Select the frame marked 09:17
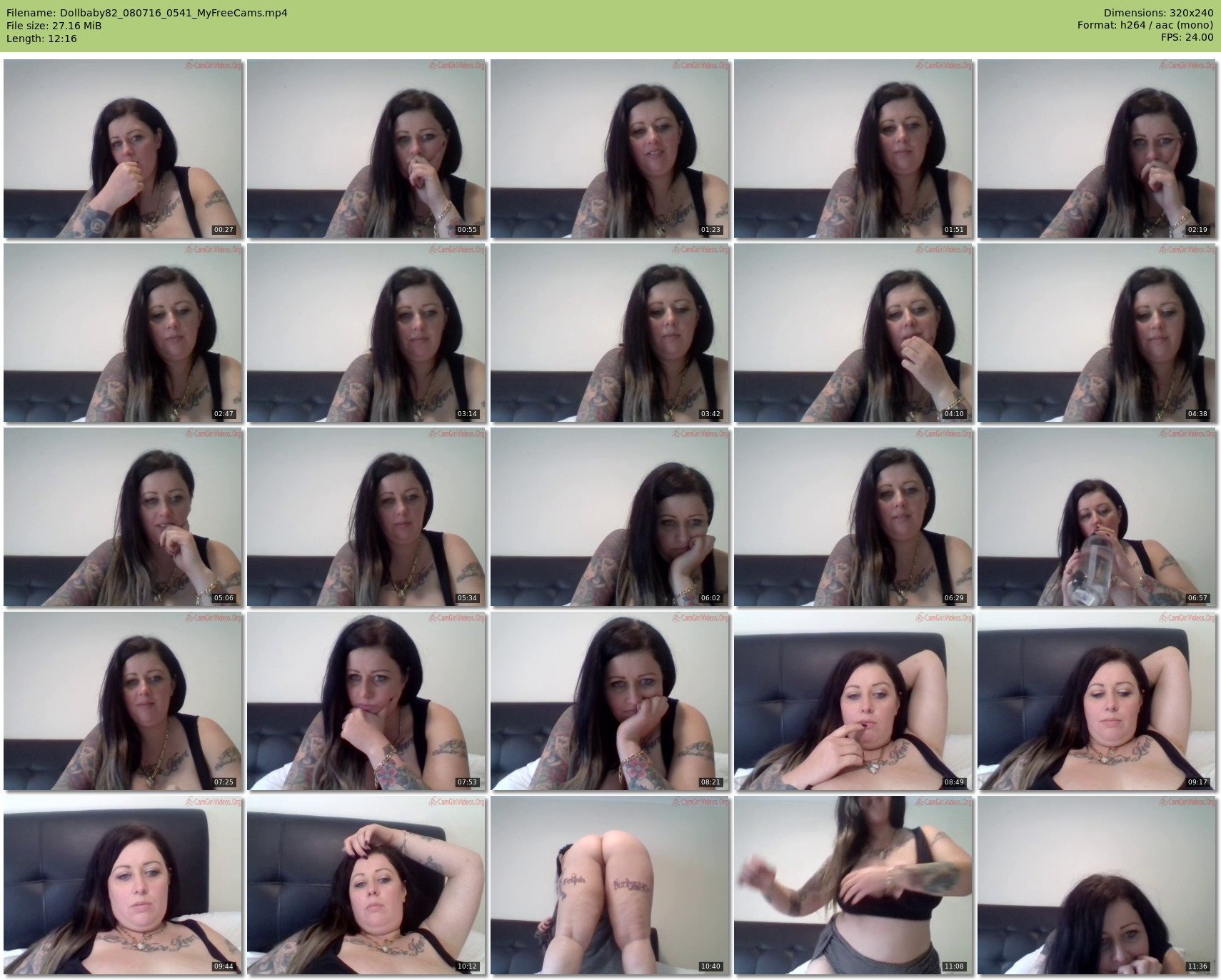 tap(1096, 701)
